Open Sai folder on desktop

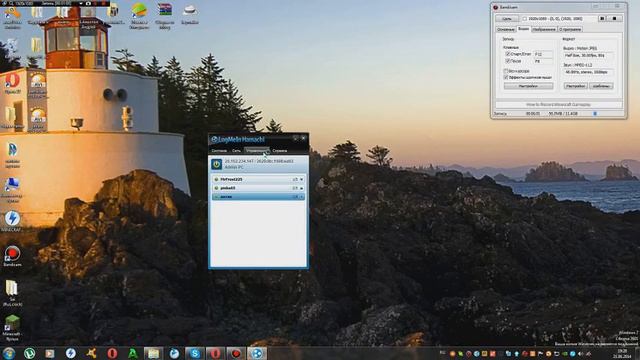pyautogui.click(x=12, y=292)
